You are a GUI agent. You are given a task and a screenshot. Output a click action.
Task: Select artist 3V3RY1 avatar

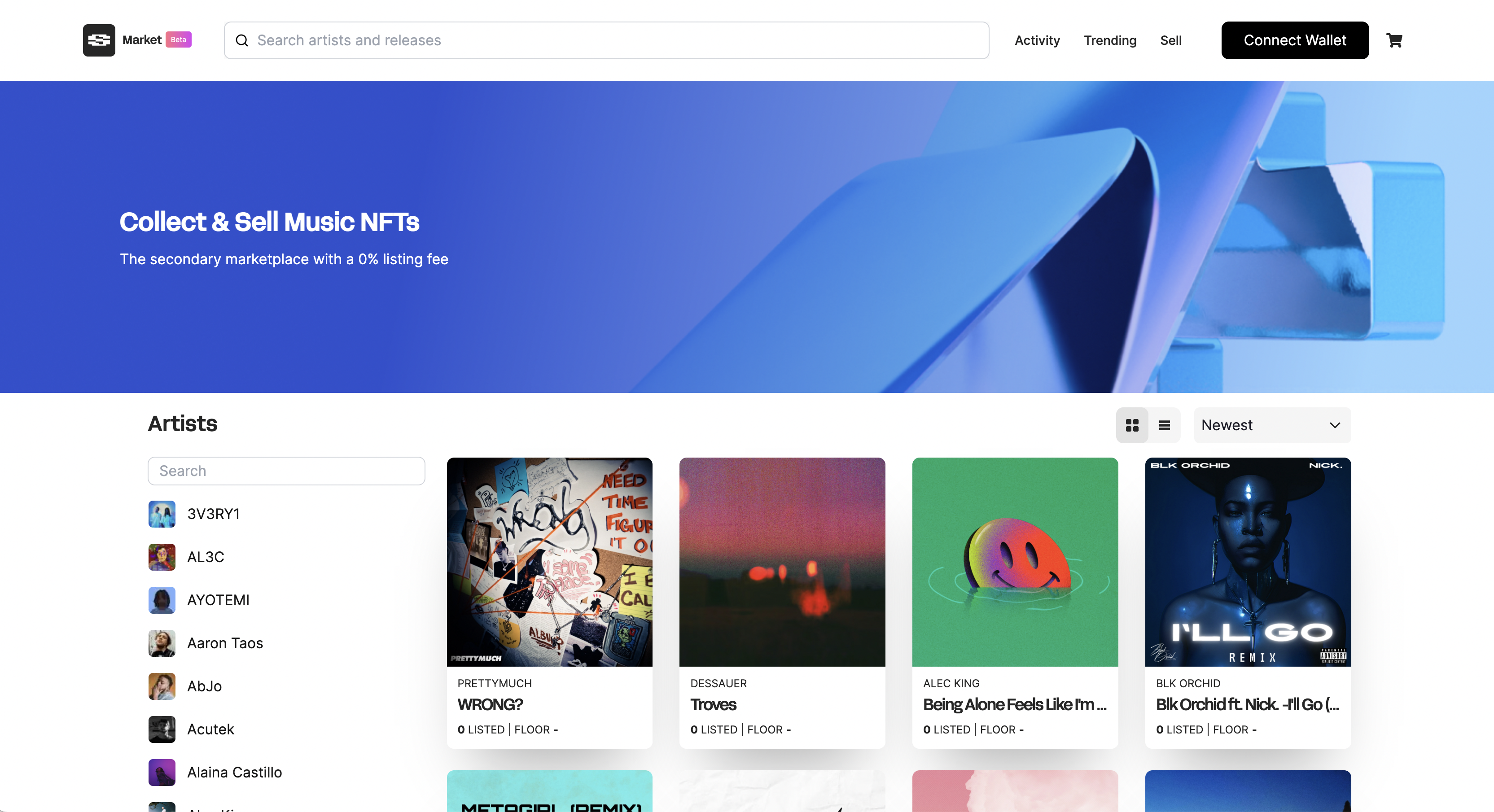click(162, 514)
